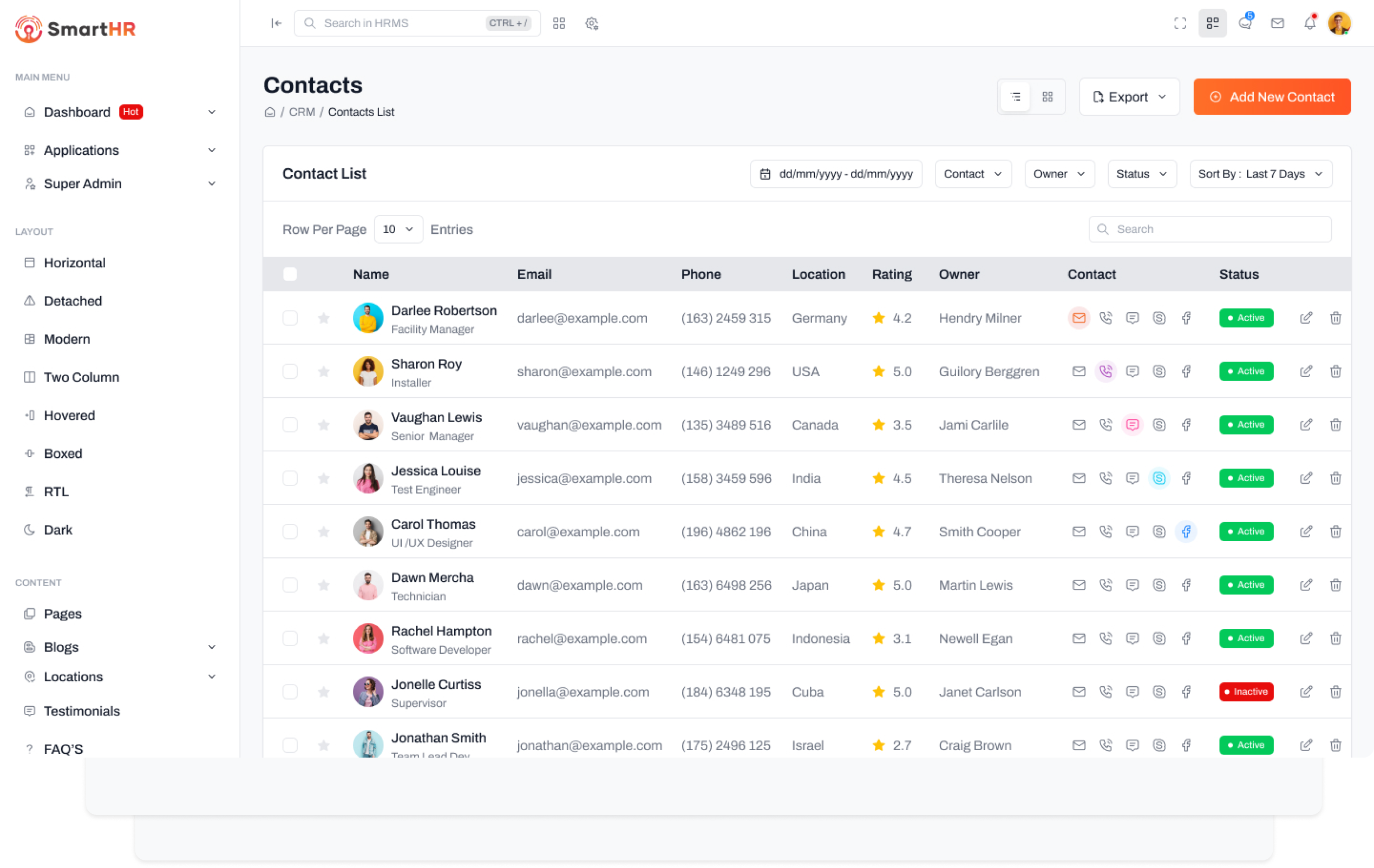Email Darlee Robertson via mail icon
This screenshot has height=868, width=1374.
click(x=1078, y=318)
